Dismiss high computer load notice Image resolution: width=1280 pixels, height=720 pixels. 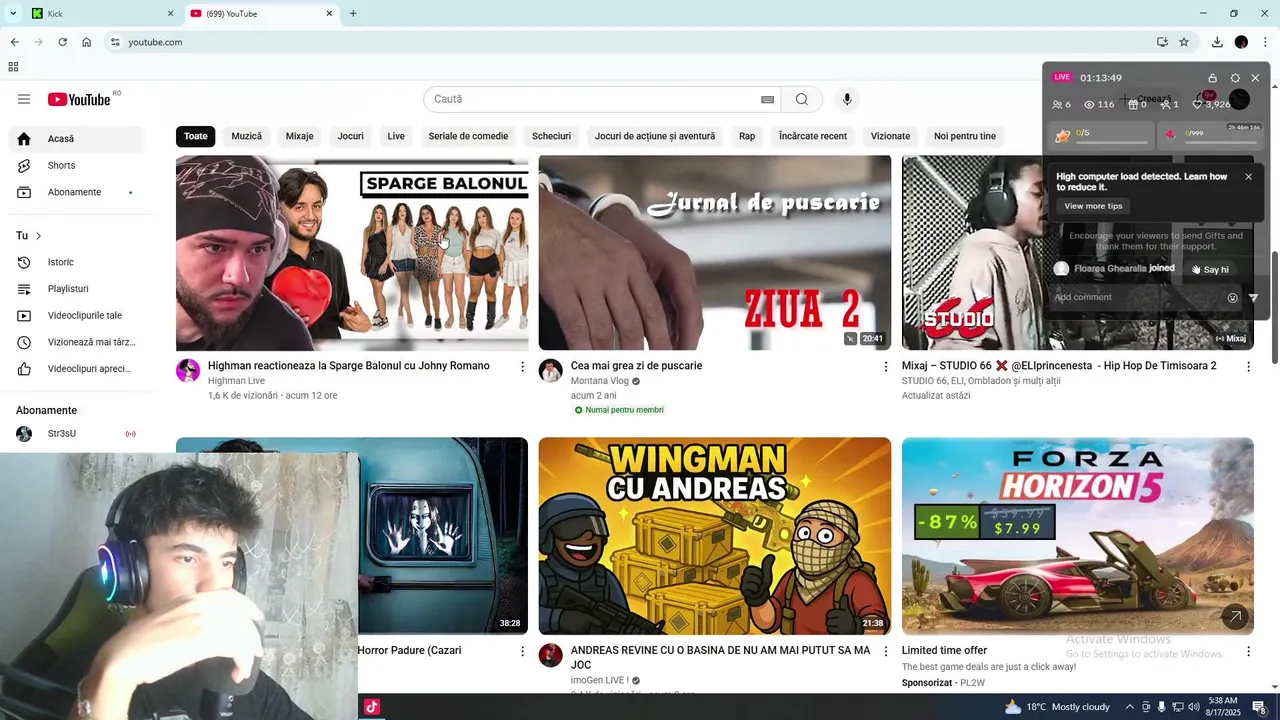[x=1248, y=177]
